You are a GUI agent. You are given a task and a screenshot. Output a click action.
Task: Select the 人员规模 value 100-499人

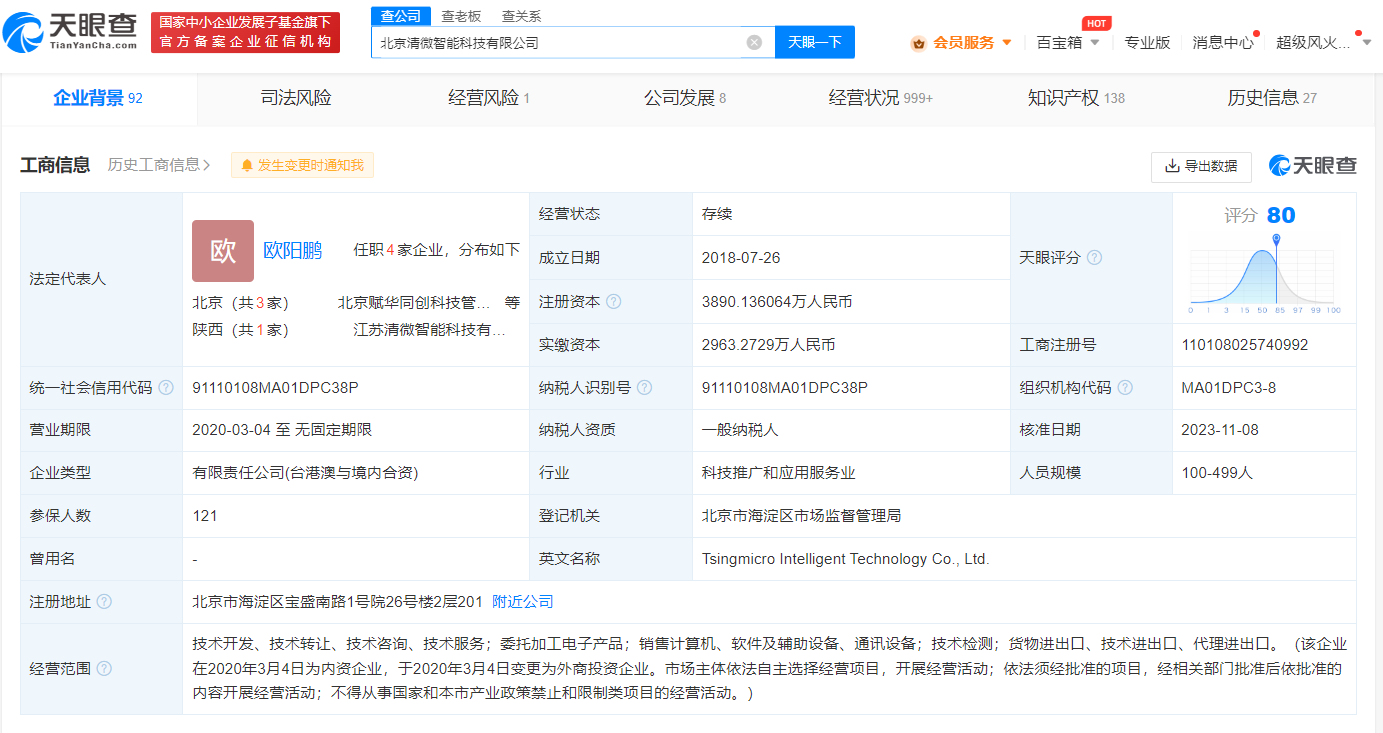tap(1217, 473)
